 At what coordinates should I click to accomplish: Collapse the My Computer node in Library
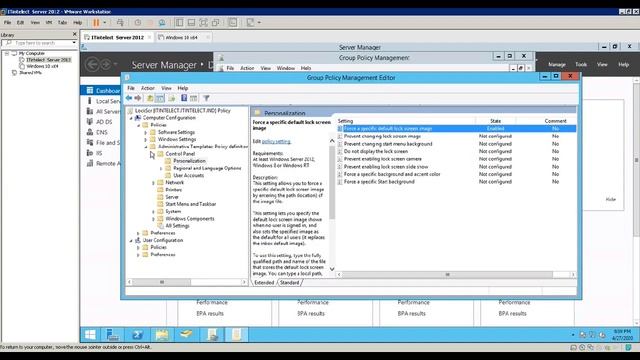[x=7, y=53]
